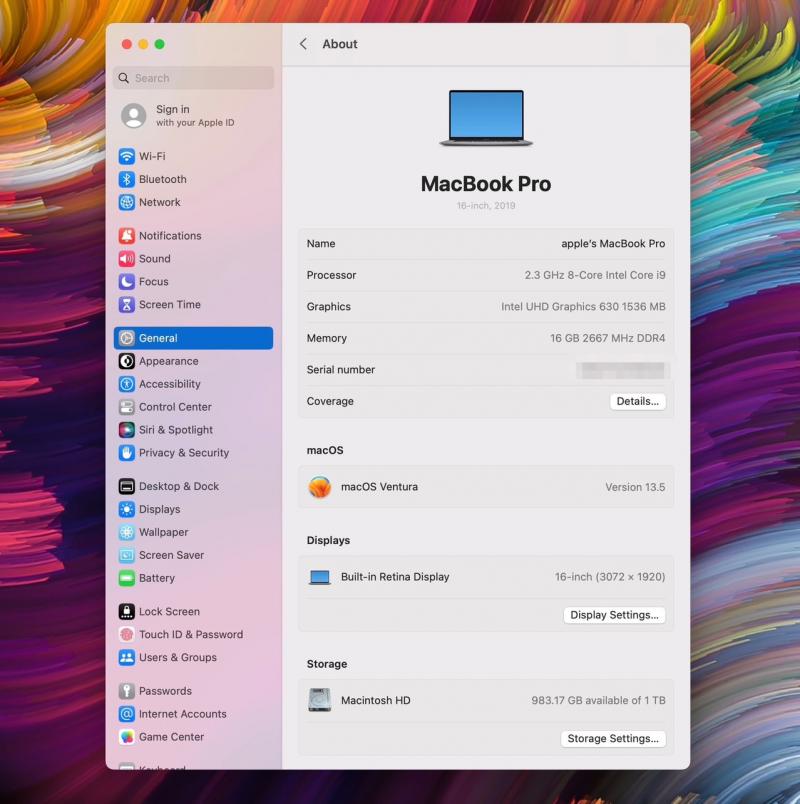Open Privacy & Security hand icon
This screenshot has width=800, height=804.
point(127,453)
